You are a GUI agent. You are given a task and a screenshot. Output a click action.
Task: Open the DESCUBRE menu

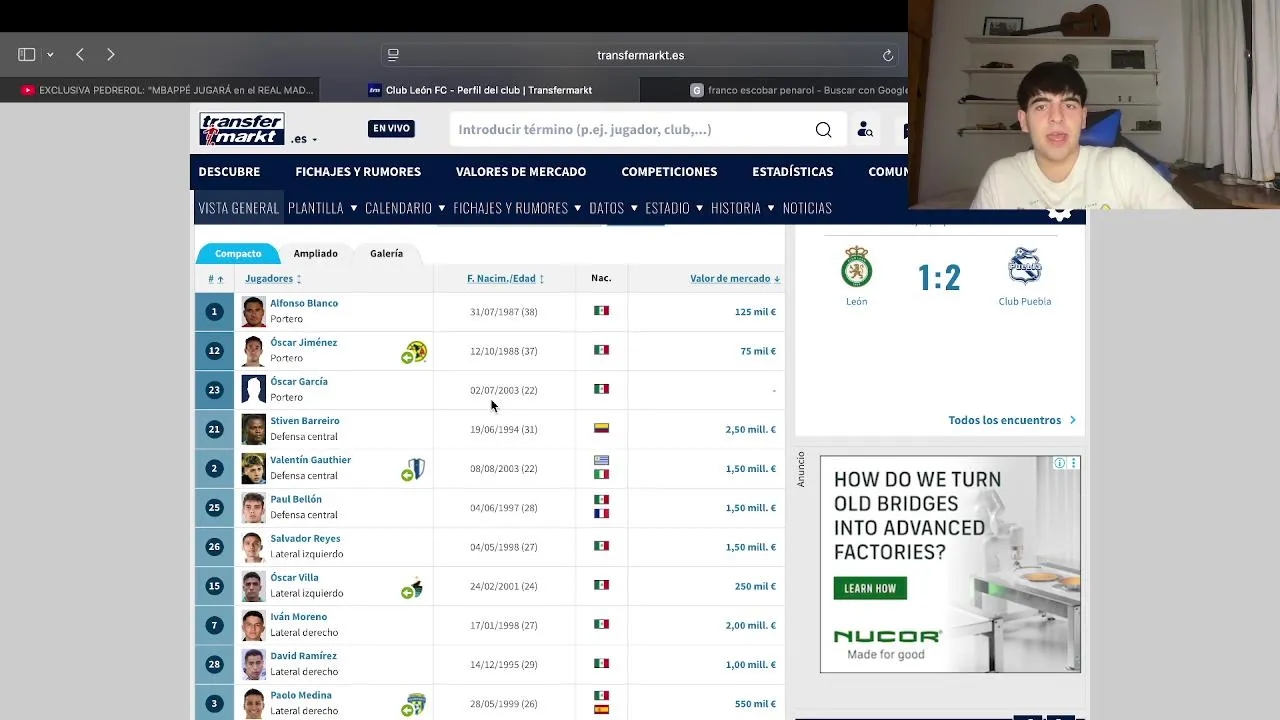click(x=229, y=172)
